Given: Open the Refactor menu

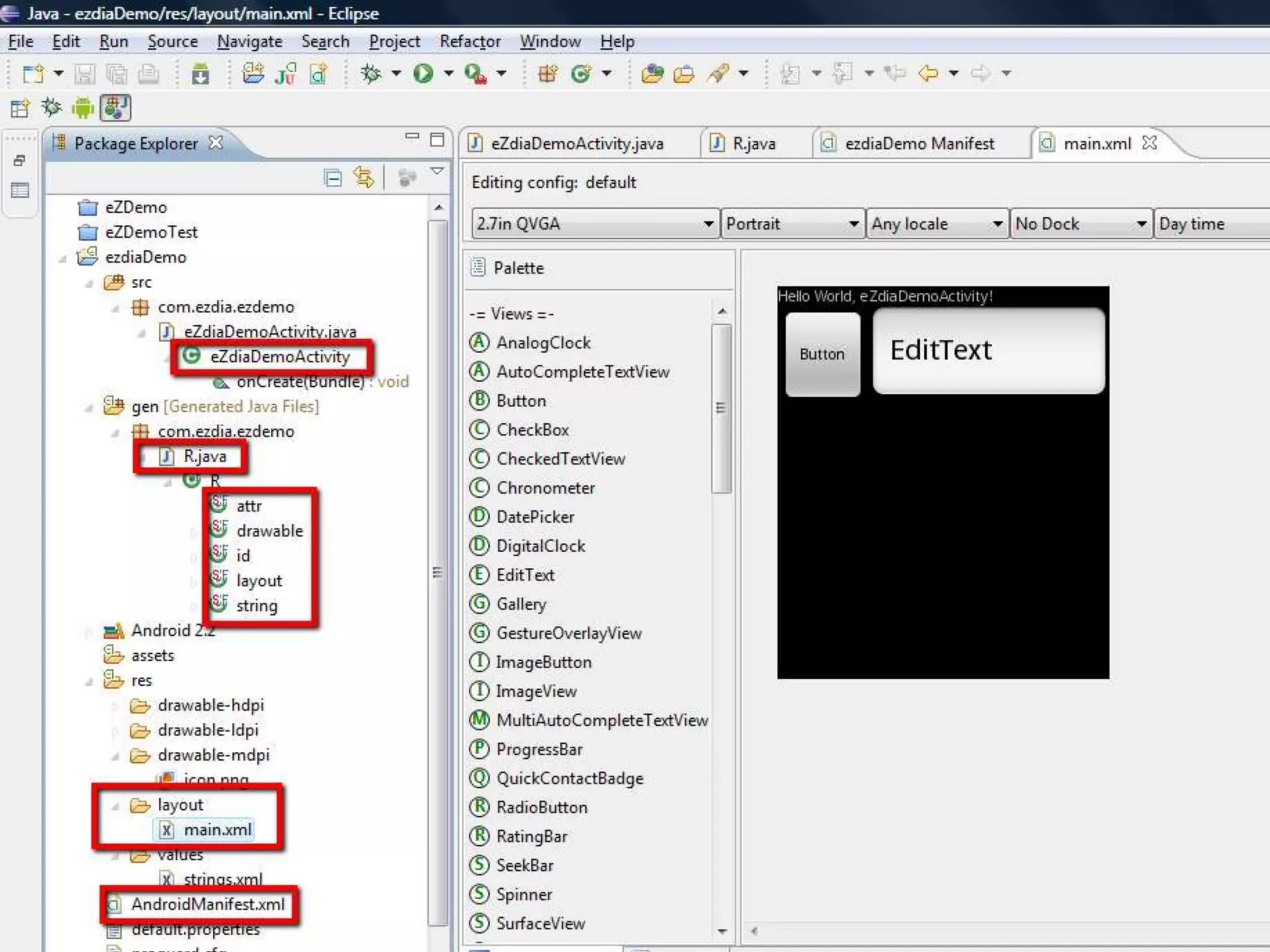Looking at the screenshot, I should 469,42.
